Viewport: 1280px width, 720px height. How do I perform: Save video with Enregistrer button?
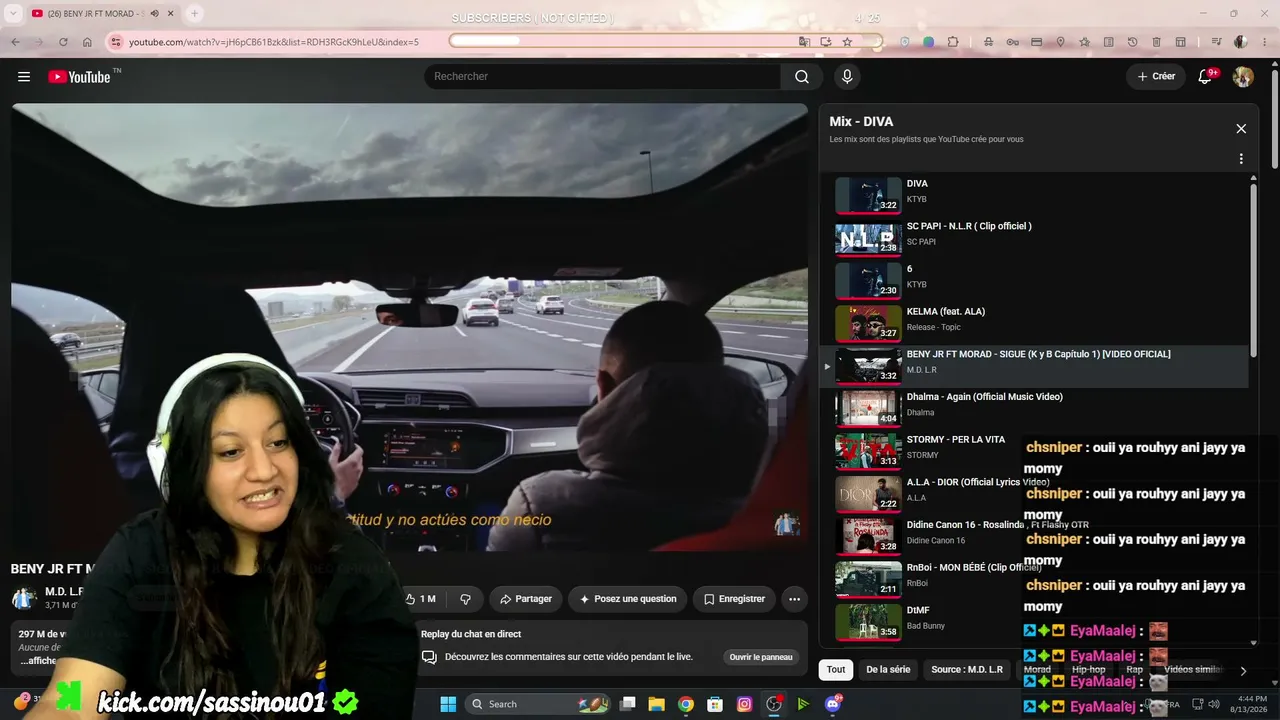(x=734, y=599)
